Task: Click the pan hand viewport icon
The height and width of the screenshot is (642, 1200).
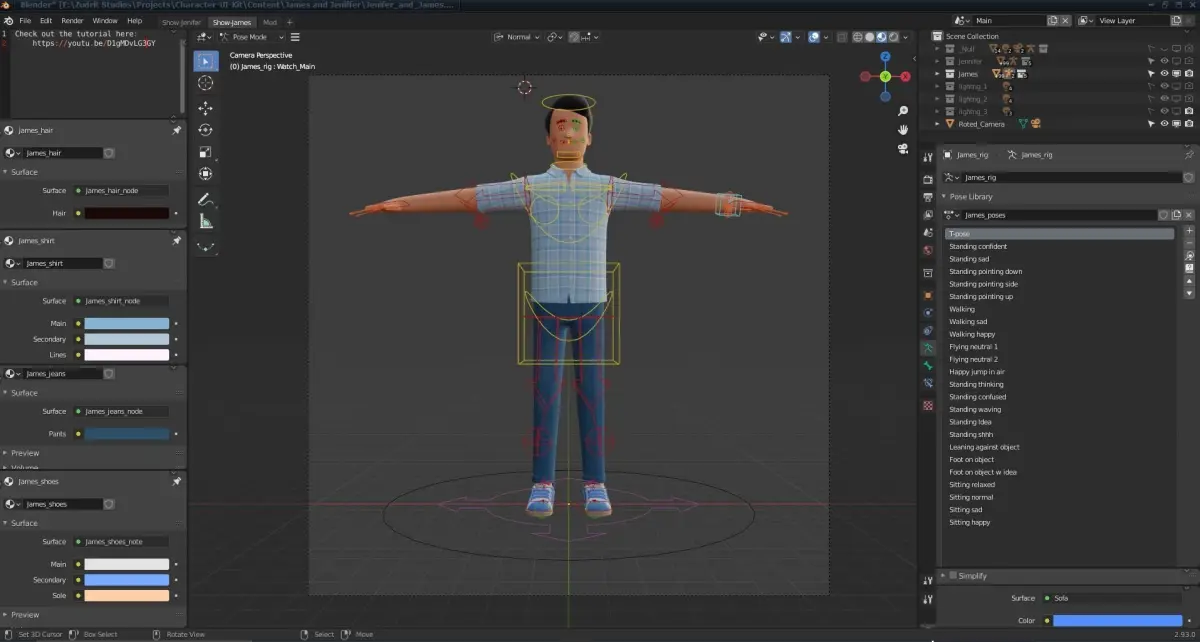Action: tap(903, 129)
